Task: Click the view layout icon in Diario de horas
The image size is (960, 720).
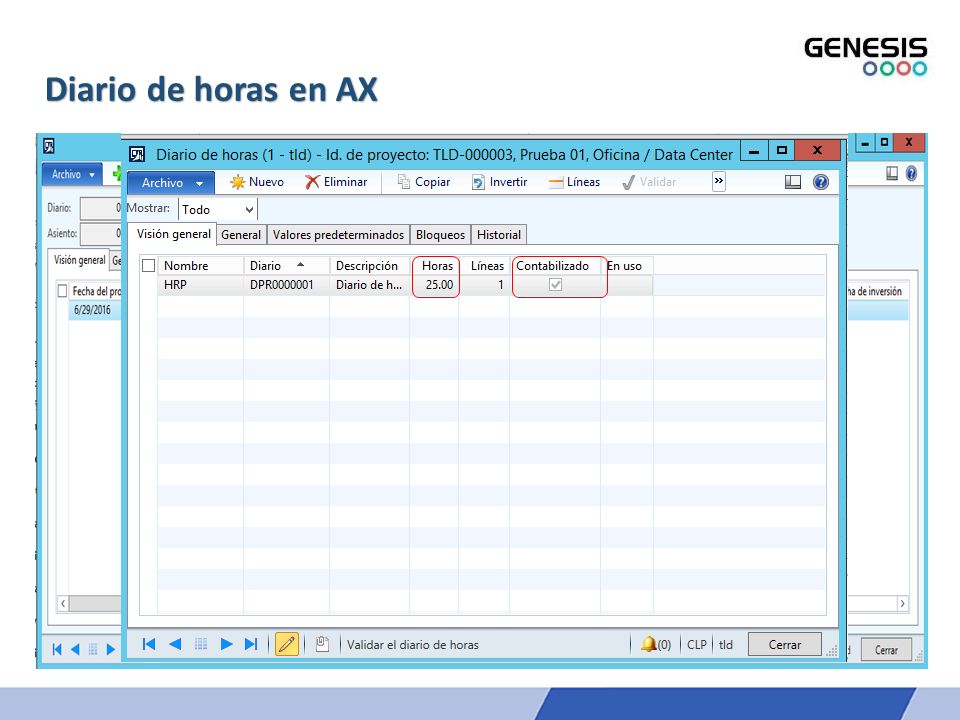Action: click(x=793, y=182)
